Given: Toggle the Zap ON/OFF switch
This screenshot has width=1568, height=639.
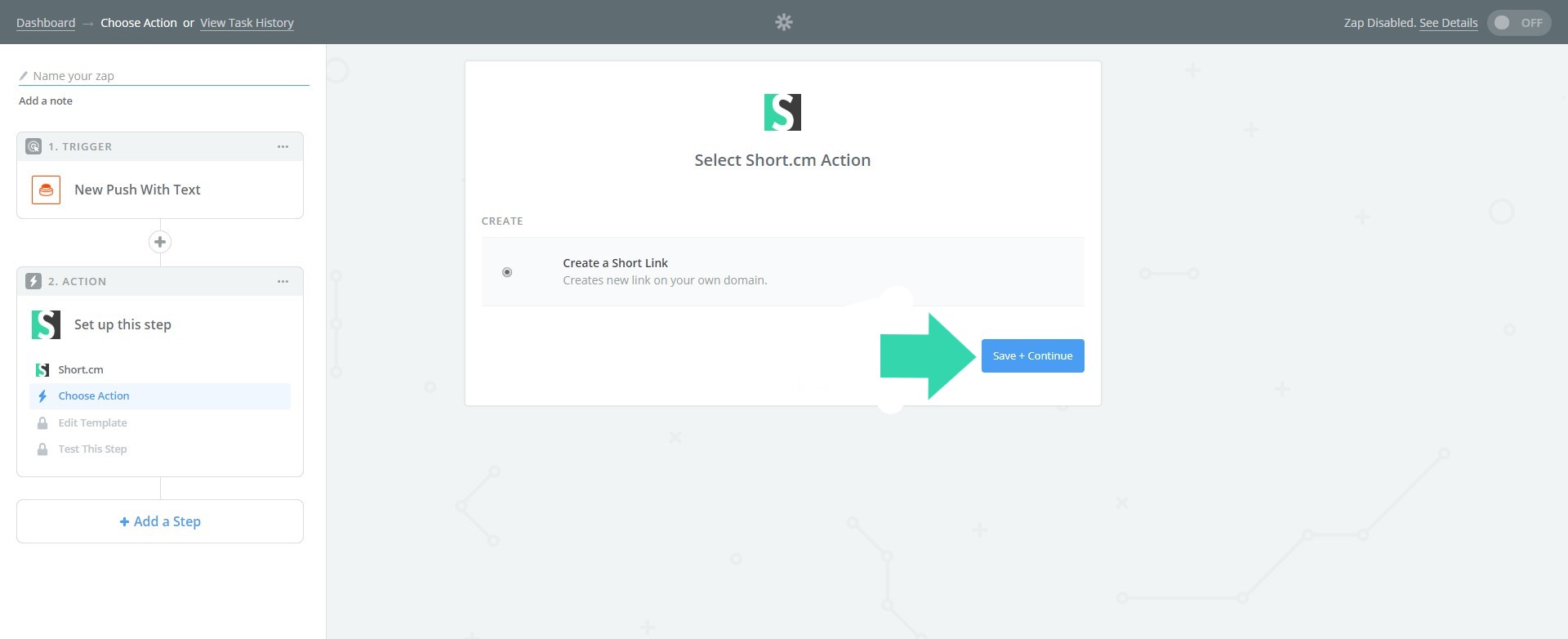Looking at the screenshot, I should (x=1518, y=23).
